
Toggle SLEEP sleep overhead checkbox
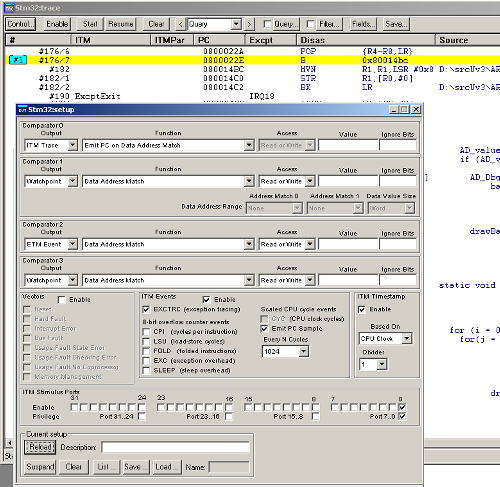click(146, 371)
